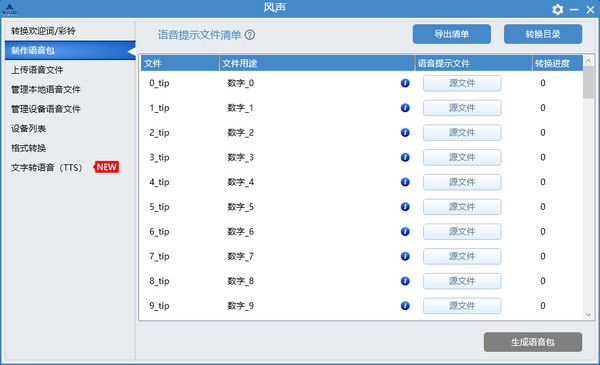Open settings via the gear icon
The image size is (600, 365).
[x=558, y=10]
